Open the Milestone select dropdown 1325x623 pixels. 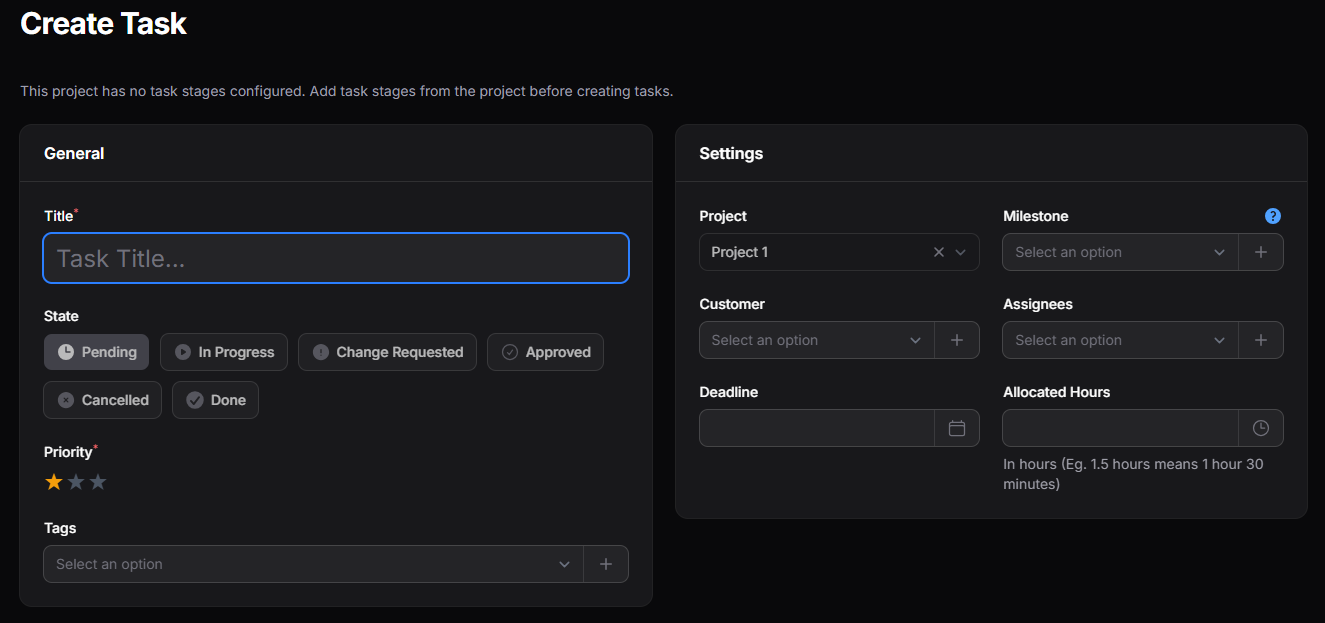tap(1120, 252)
